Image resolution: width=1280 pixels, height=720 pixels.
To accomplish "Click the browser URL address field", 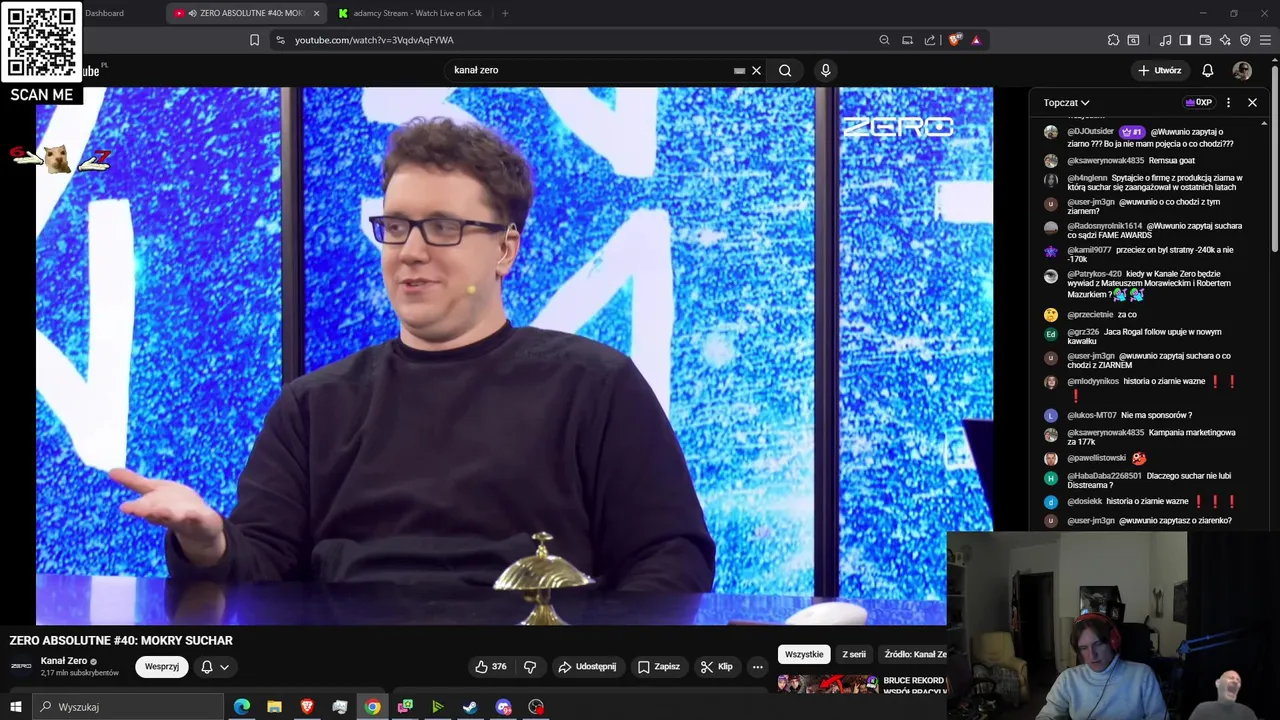I will (x=580, y=40).
